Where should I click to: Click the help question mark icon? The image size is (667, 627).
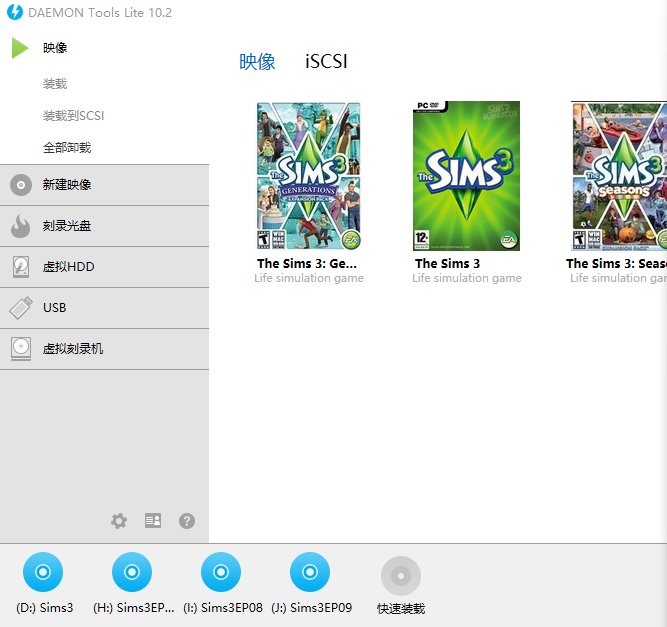click(187, 521)
